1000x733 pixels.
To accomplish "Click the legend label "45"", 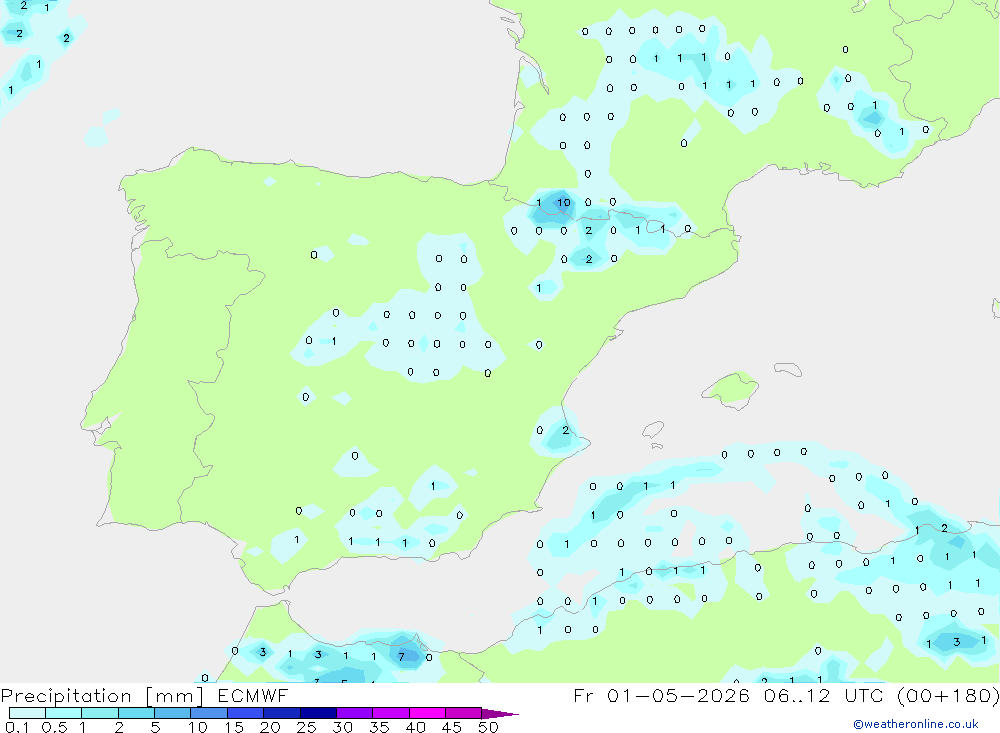I will [452, 727].
